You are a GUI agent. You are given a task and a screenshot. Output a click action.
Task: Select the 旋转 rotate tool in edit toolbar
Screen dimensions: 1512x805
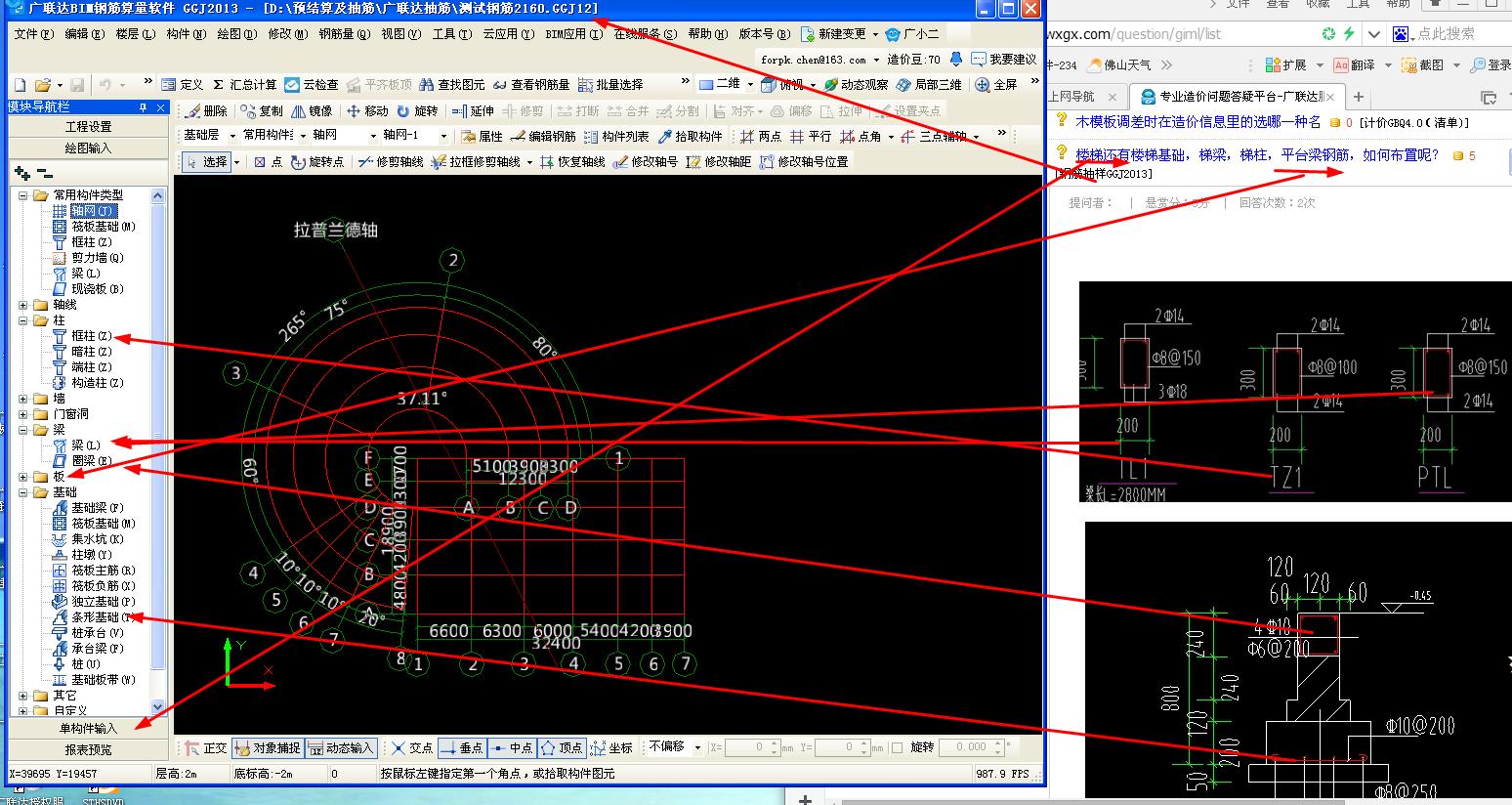[417, 111]
